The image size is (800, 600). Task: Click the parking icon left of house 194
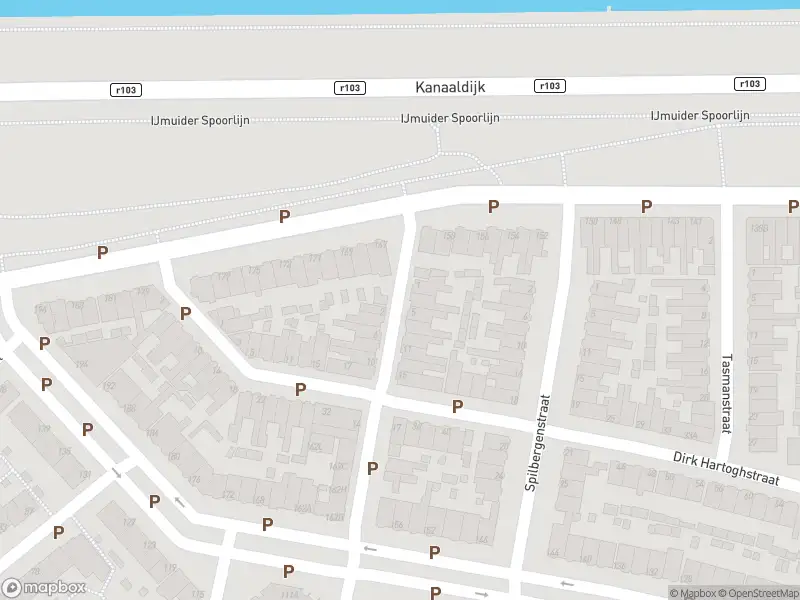tap(44, 343)
